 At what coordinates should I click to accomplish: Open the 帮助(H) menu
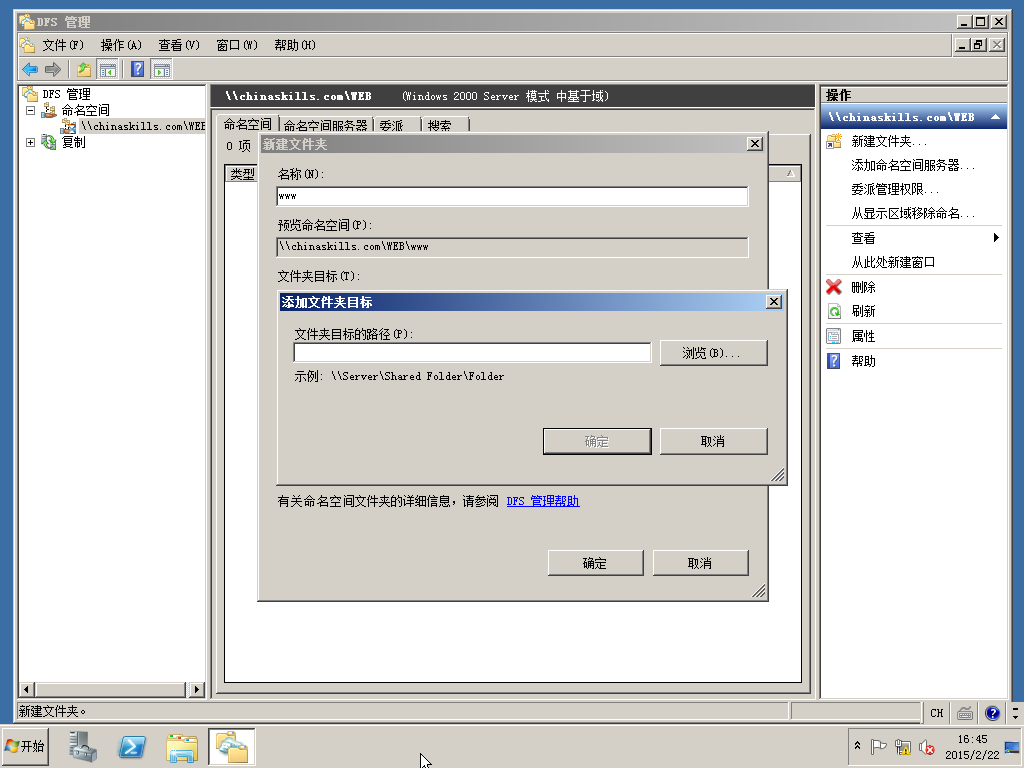pos(295,44)
